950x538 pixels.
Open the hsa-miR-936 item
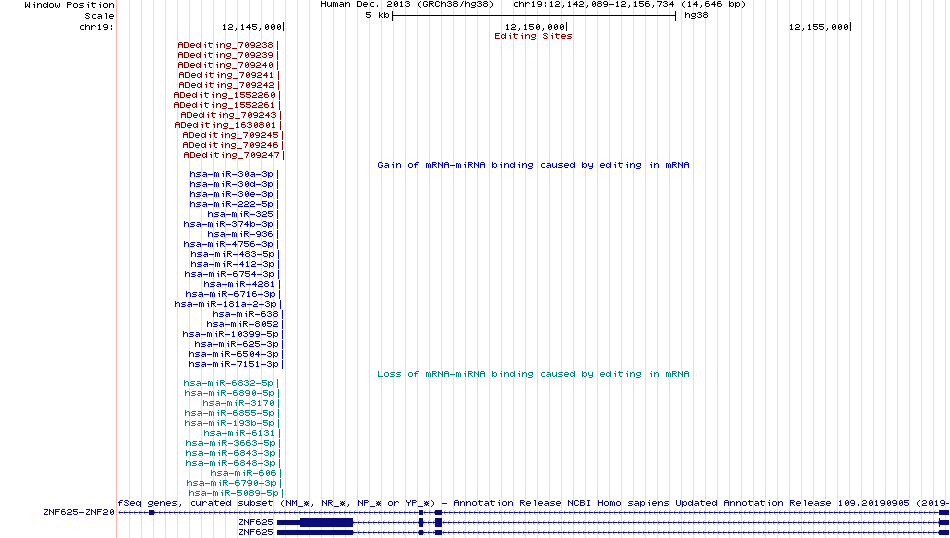[x=241, y=234]
